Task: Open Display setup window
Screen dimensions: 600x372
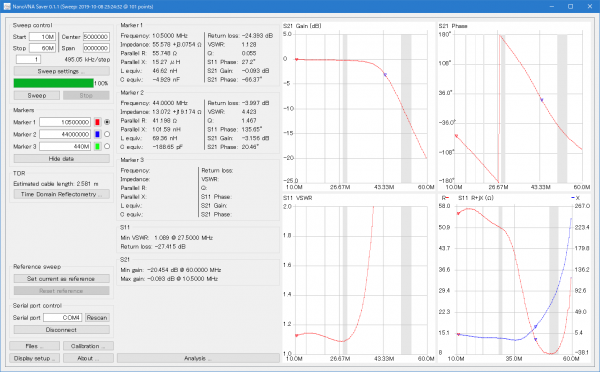Action: [x=34, y=358]
